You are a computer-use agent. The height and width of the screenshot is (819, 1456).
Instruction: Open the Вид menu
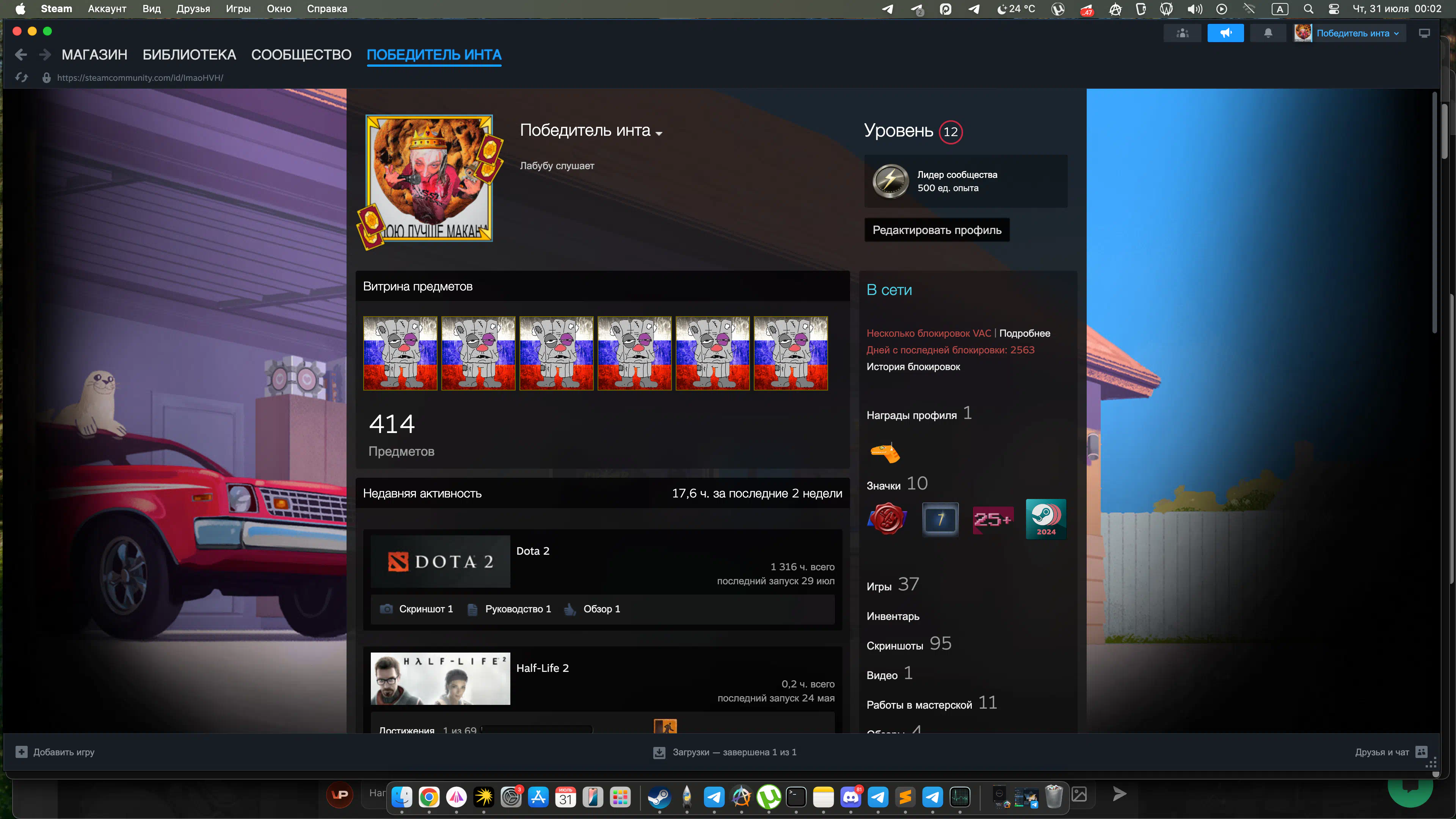click(152, 8)
